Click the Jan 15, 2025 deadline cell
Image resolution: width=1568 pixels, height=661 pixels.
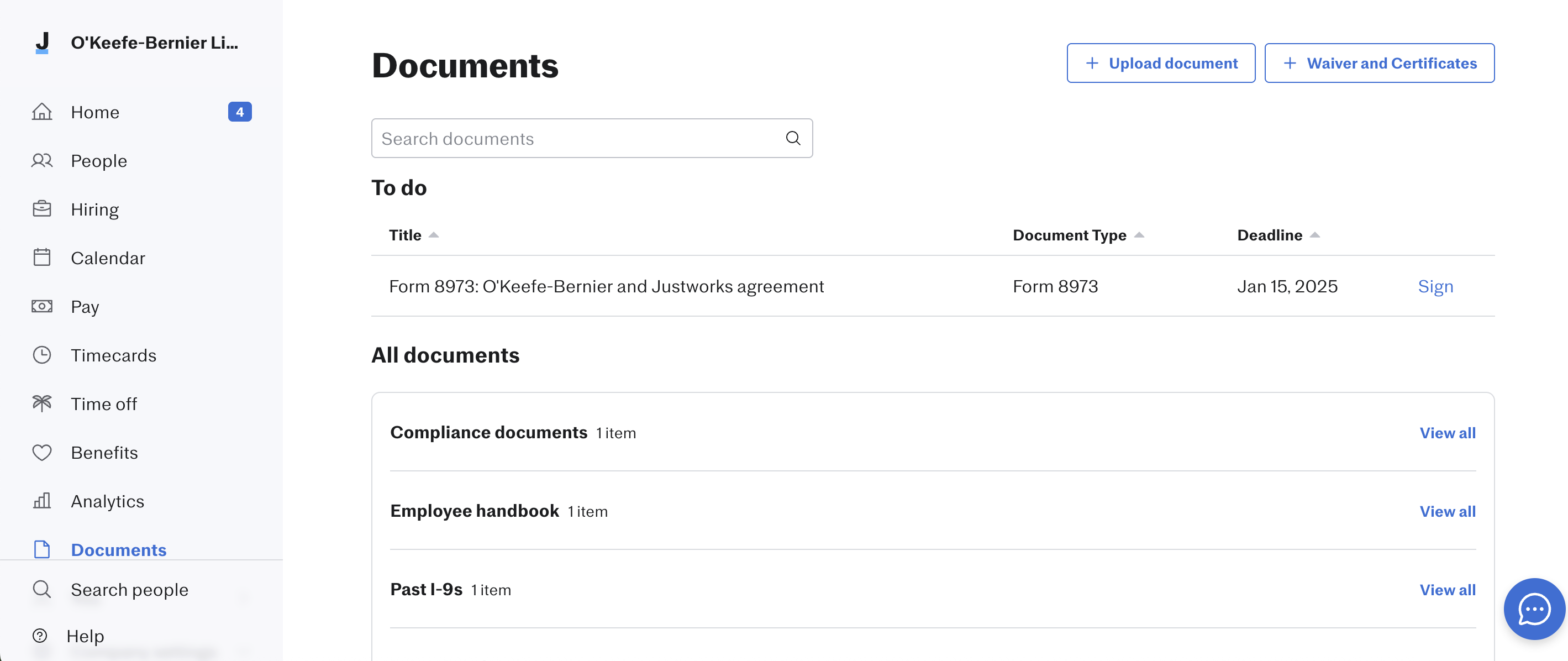pos(1287,286)
